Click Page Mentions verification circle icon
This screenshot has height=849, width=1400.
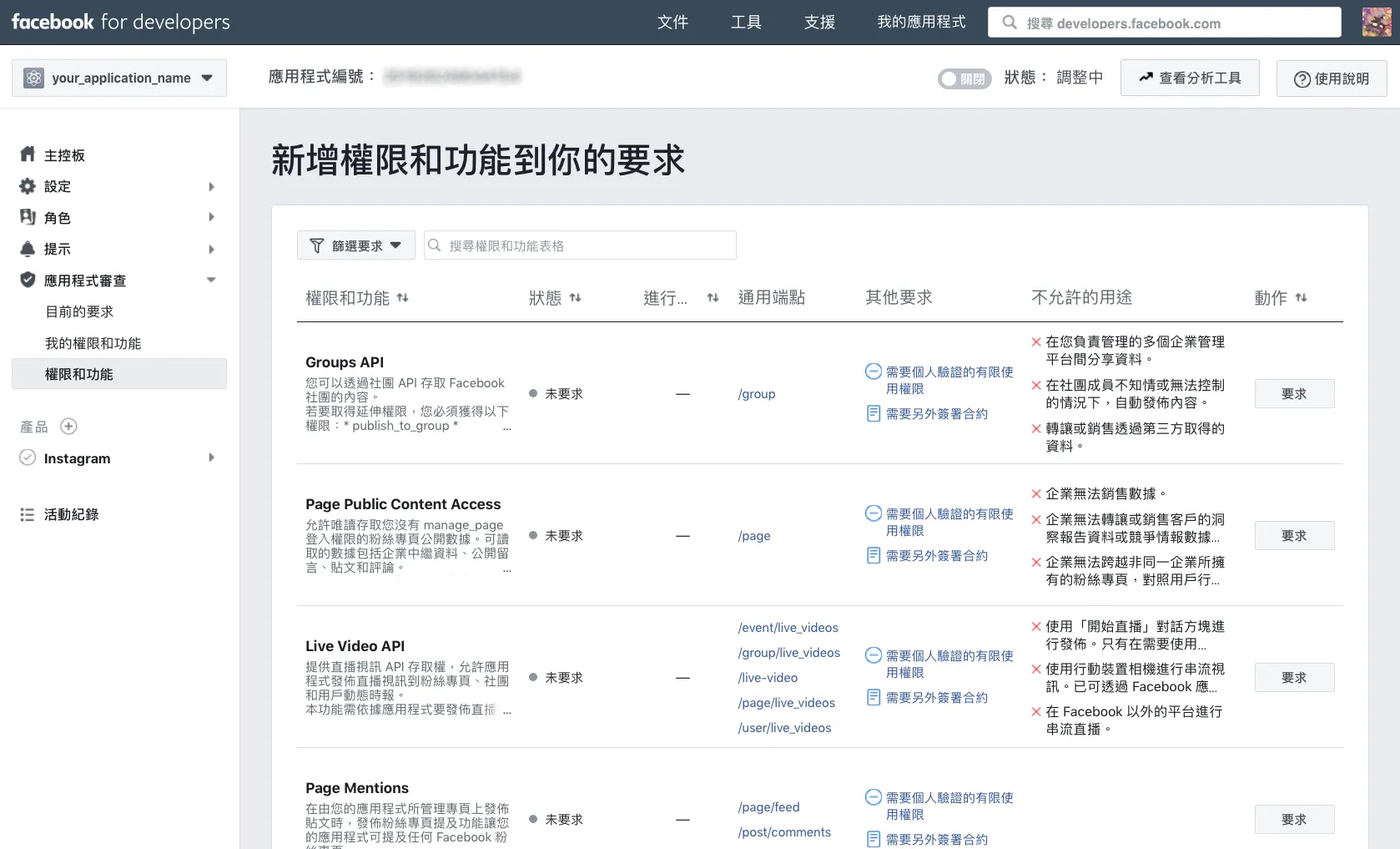coord(874,797)
